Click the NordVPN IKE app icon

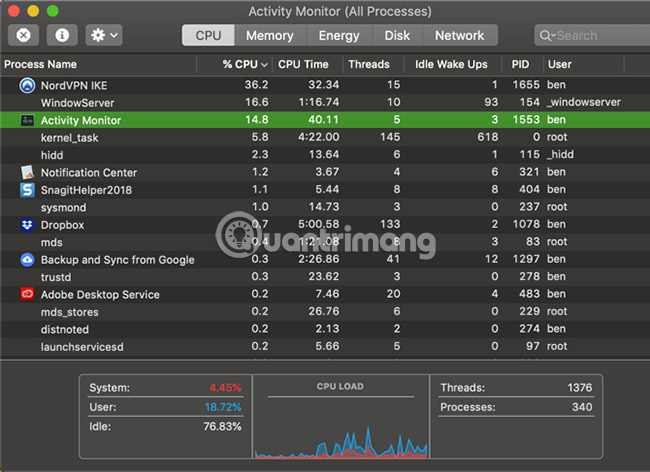27,85
